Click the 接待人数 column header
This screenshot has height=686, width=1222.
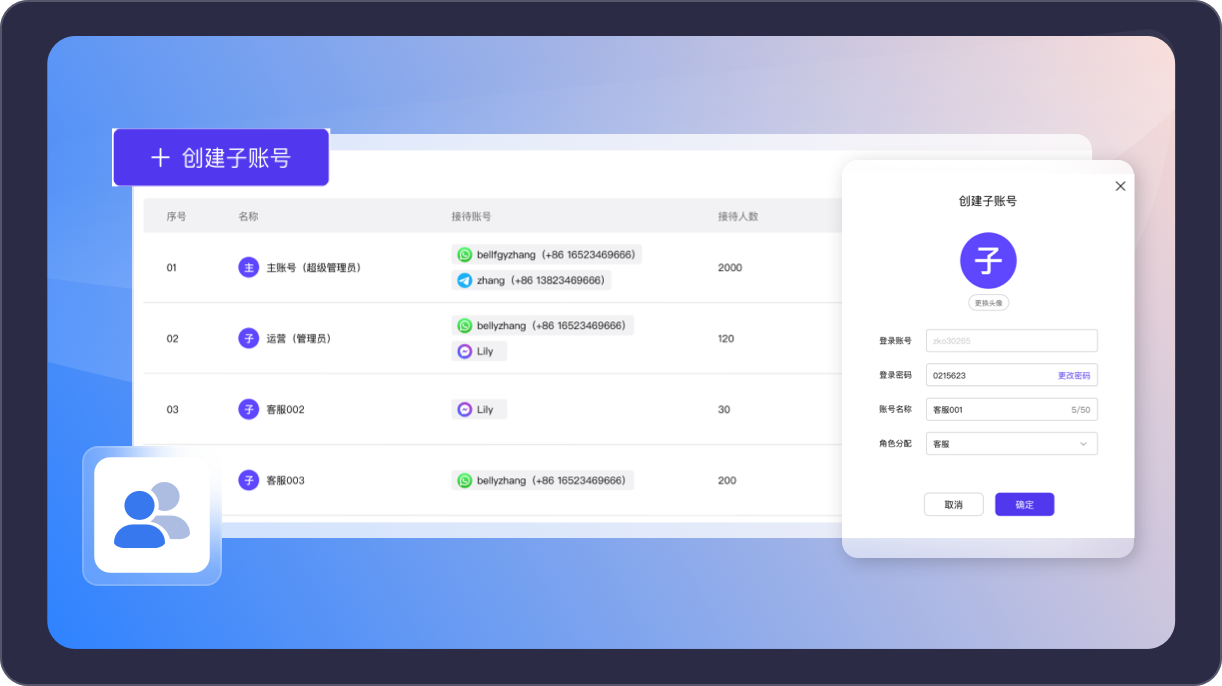738,217
